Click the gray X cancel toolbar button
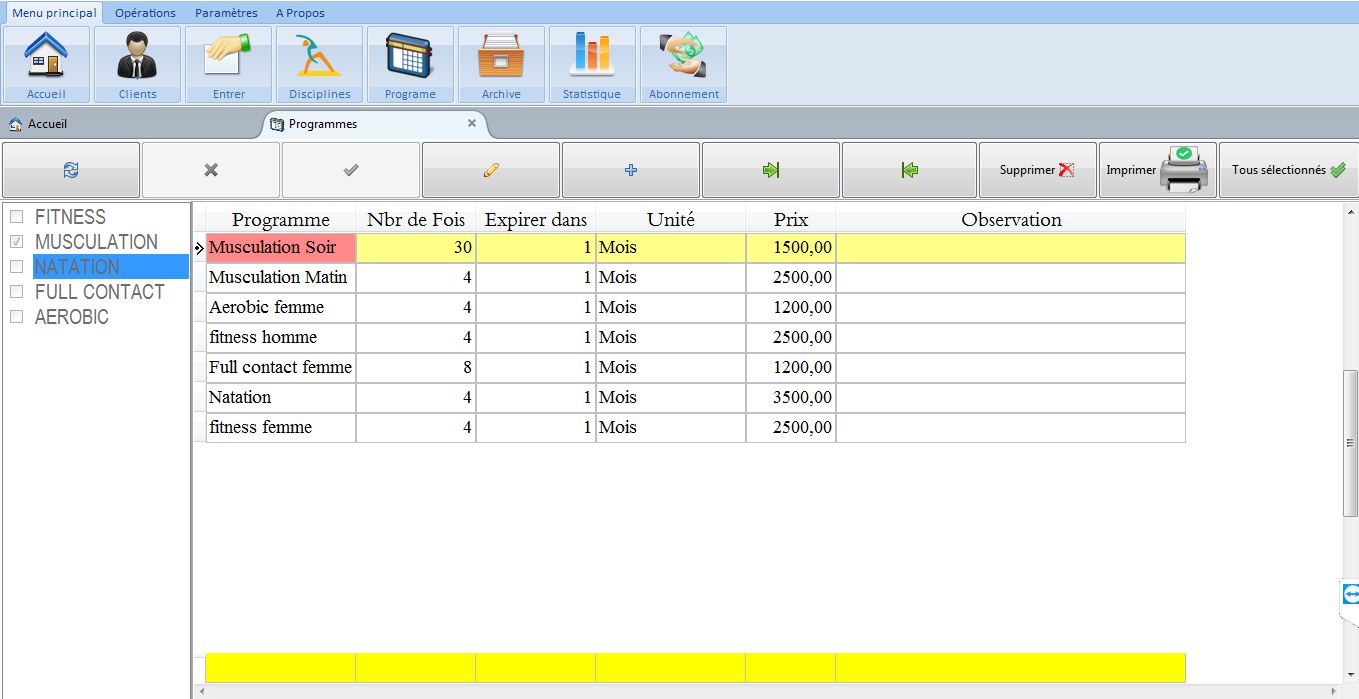Image resolution: width=1359 pixels, height=699 pixels. pos(211,170)
